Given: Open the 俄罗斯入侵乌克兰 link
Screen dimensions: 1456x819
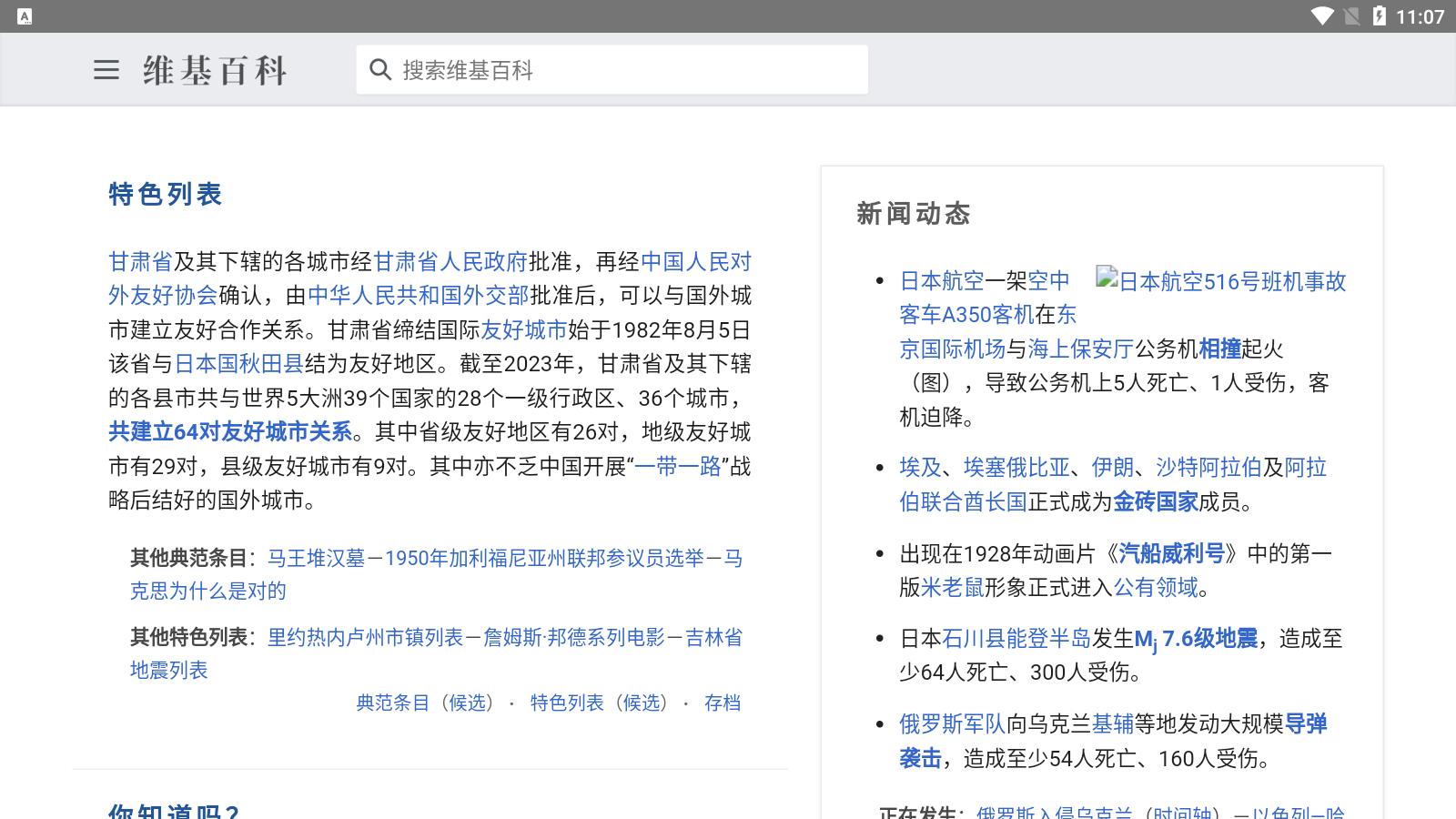Looking at the screenshot, I should click(1053, 812).
